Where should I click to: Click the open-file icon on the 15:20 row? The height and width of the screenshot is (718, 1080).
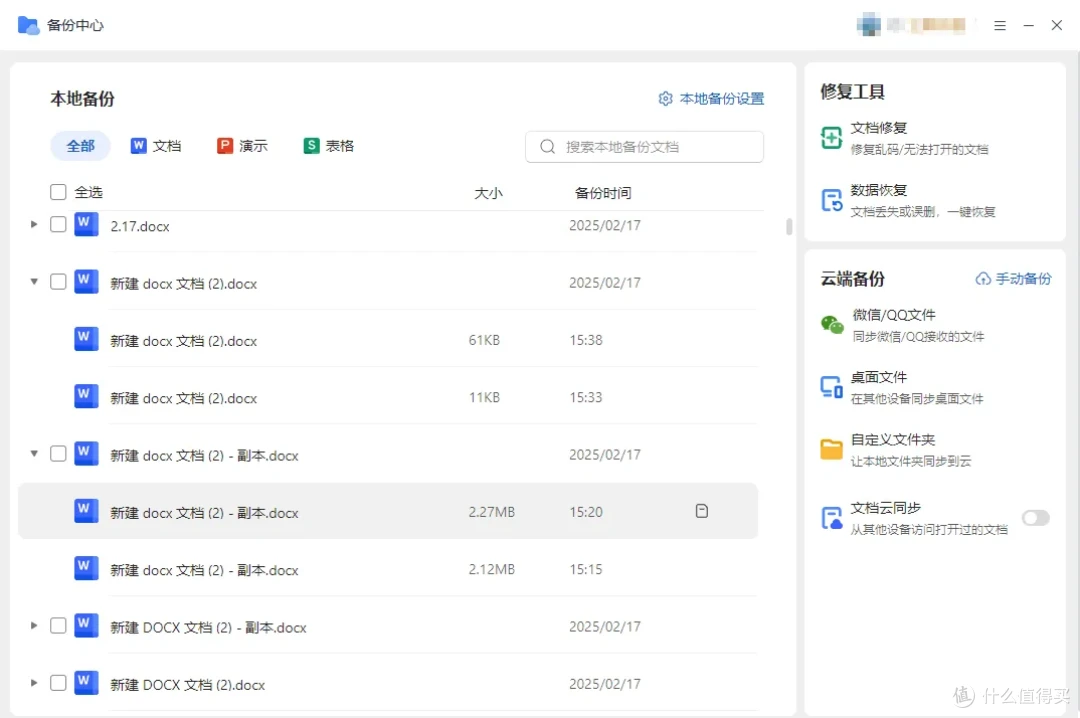point(701,511)
